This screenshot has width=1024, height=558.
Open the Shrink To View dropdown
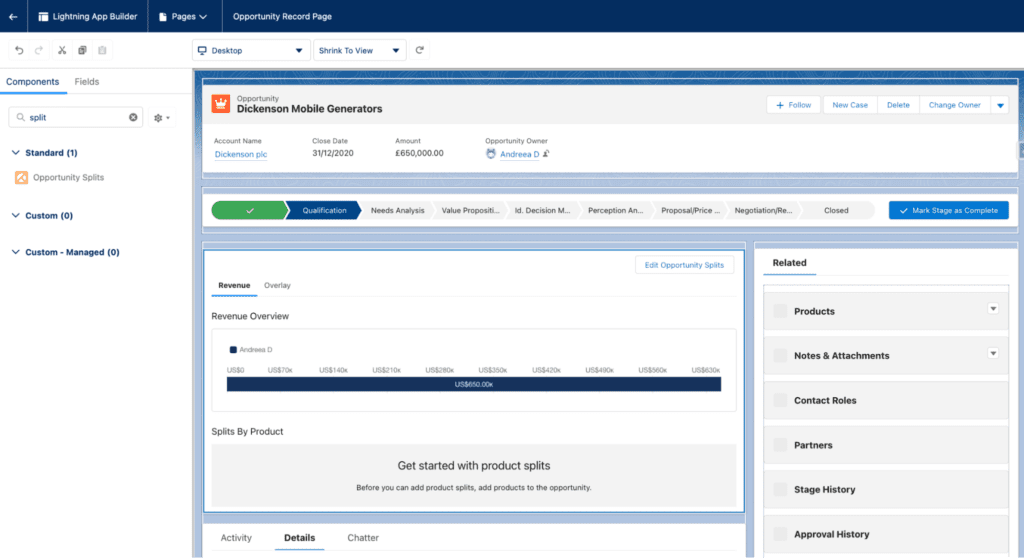tap(359, 50)
